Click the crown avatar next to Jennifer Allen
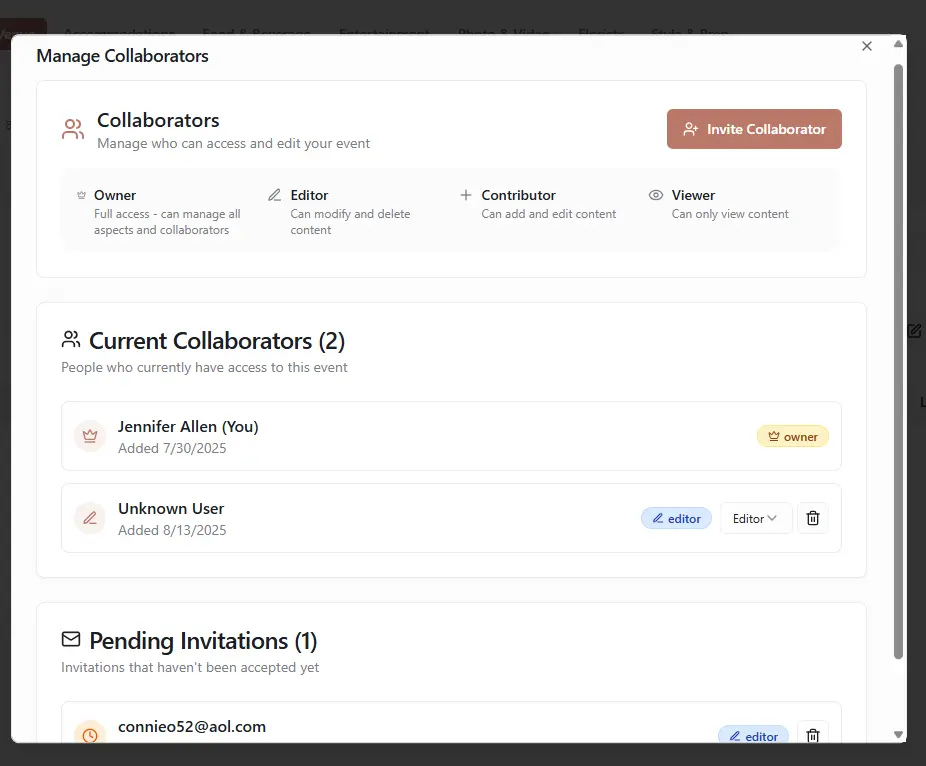Viewport: 926px width, 766px height. pyautogui.click(x=90, y=436)
